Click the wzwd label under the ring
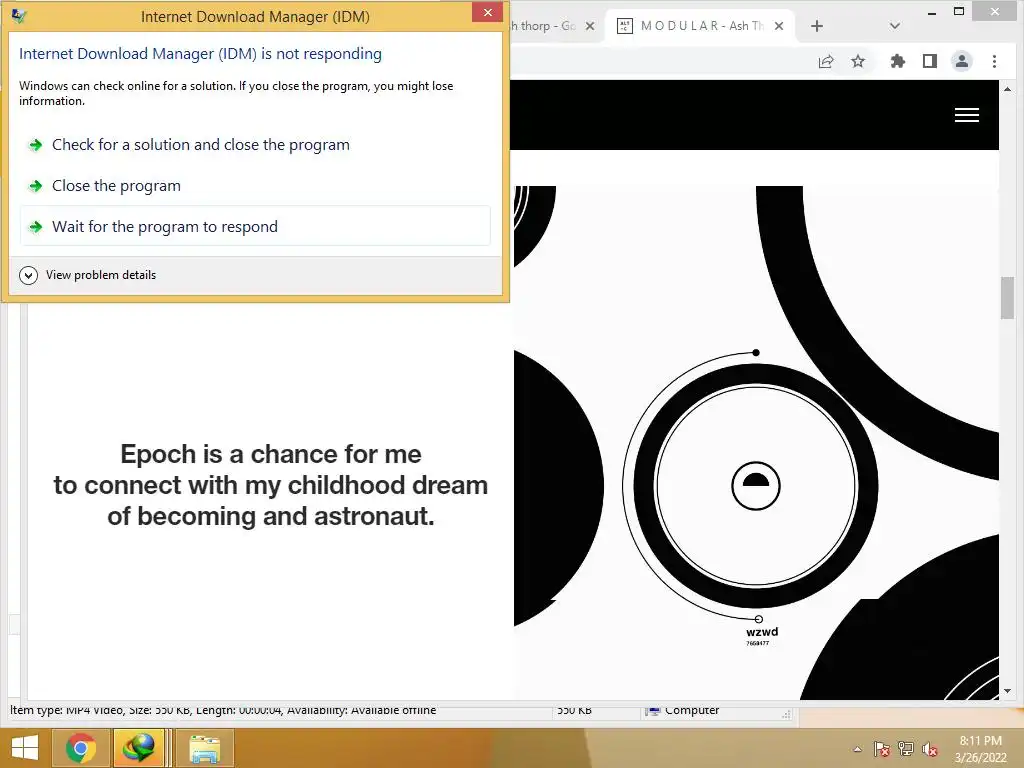The width and height of the screenshot is (1024, 768). (x=761, y=632)
